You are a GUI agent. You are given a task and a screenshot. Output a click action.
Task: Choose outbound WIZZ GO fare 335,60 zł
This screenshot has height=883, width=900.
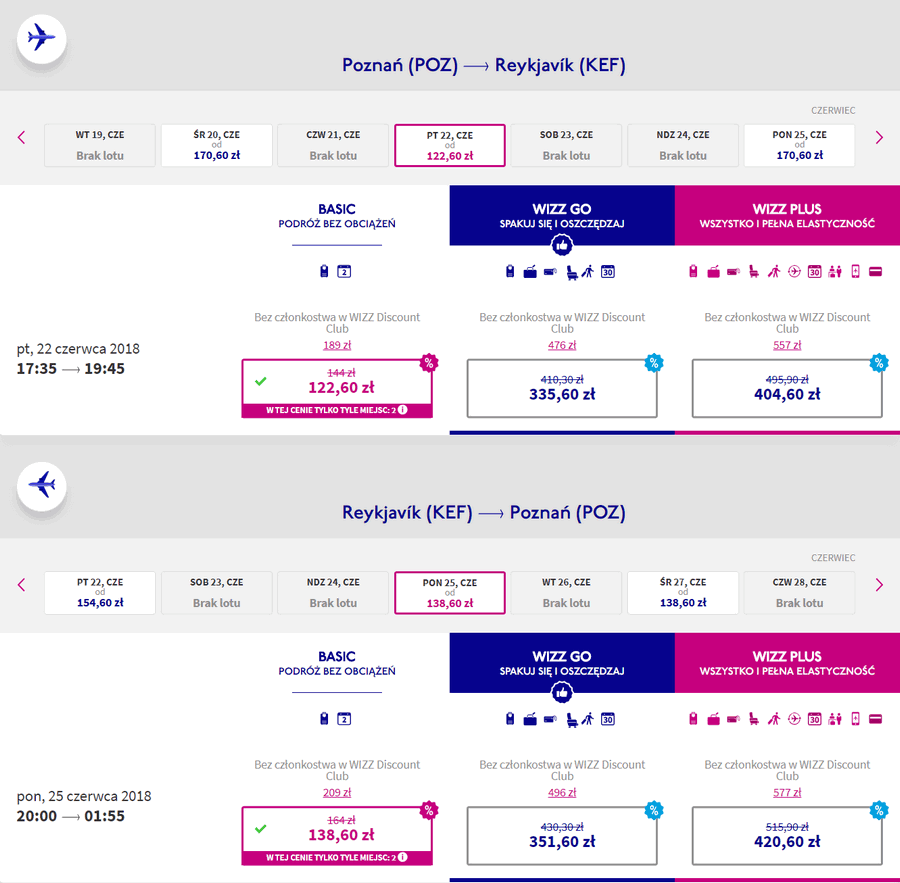click(562, 388)
